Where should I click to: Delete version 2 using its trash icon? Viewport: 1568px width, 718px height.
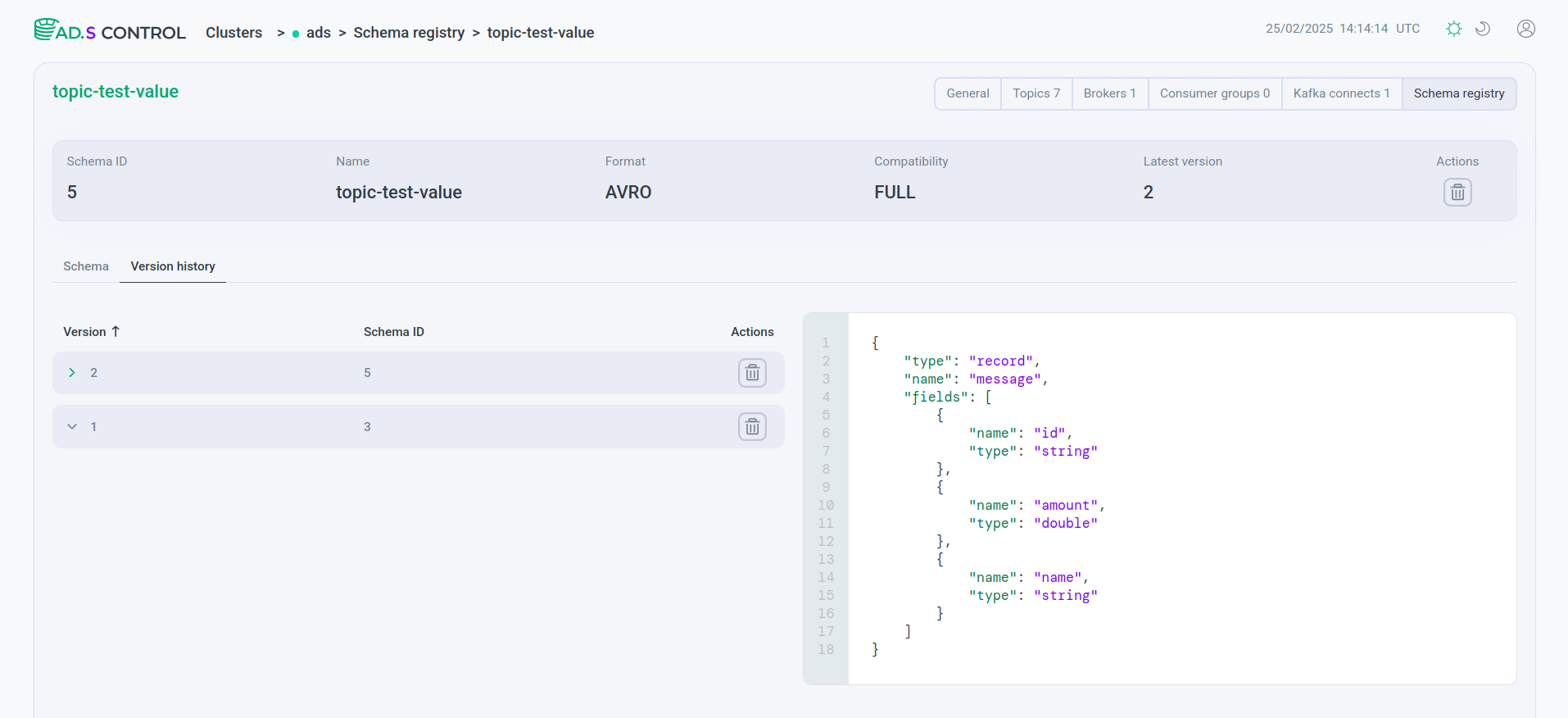[x=752, y=373]
